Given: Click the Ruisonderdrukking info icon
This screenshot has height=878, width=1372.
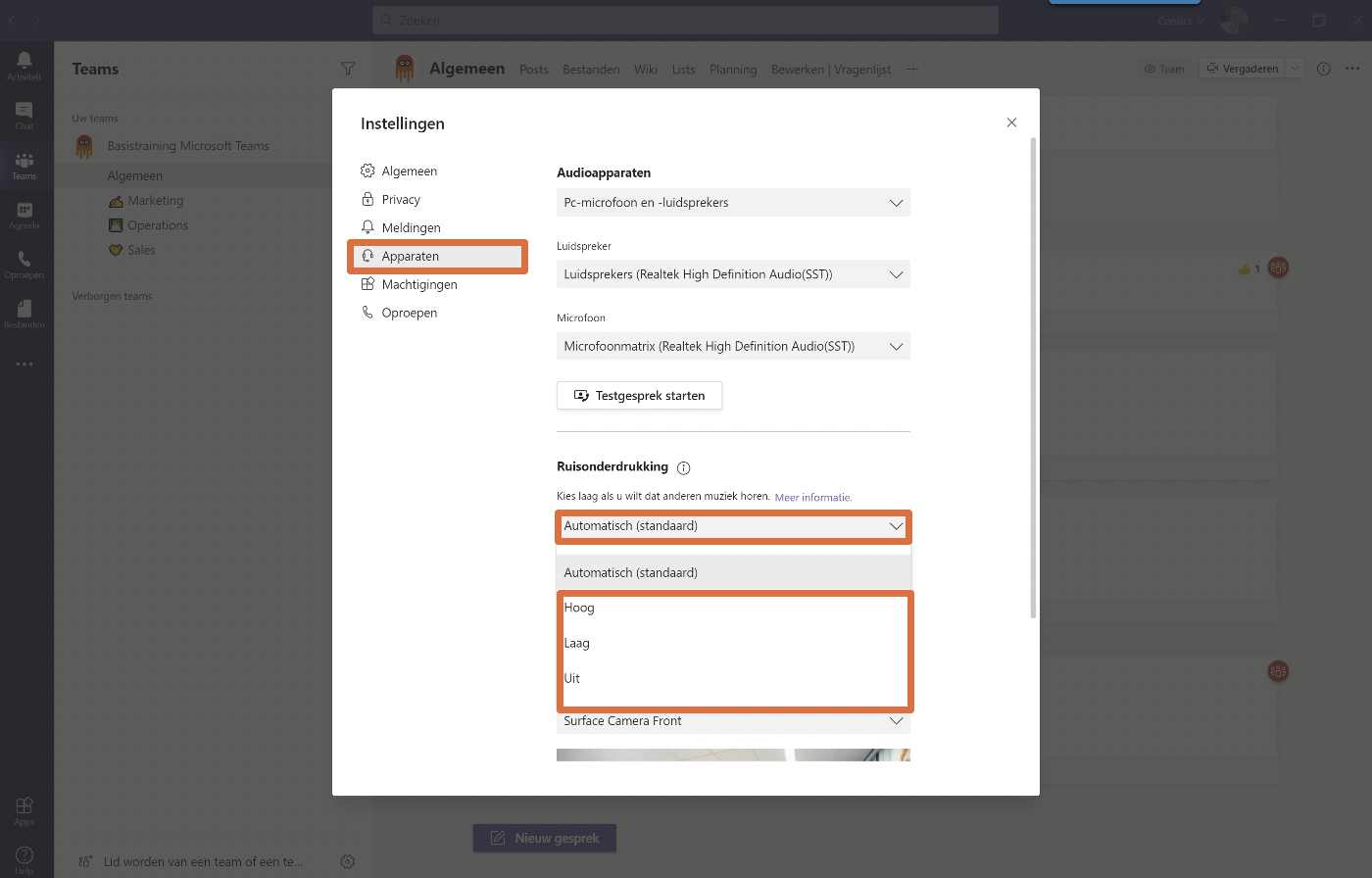Looking at the screenshot, I should point(684,467).
